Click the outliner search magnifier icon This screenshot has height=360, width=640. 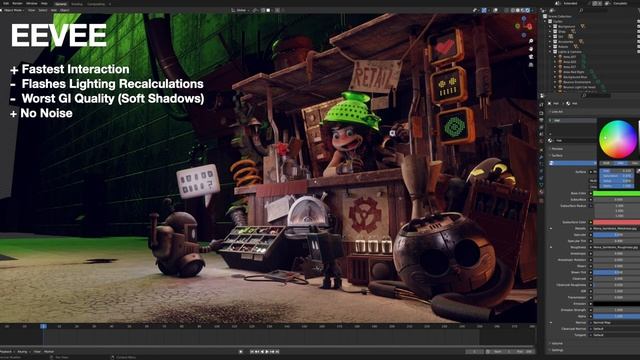tap(581, 10)
